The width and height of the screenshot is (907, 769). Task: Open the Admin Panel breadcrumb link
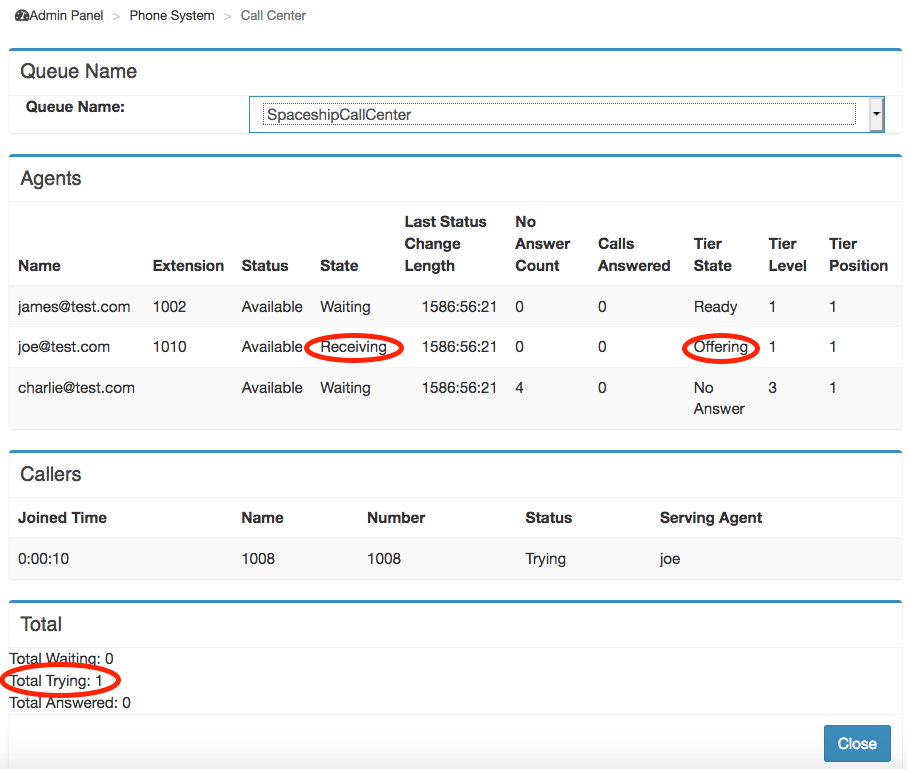coord(66,16)
